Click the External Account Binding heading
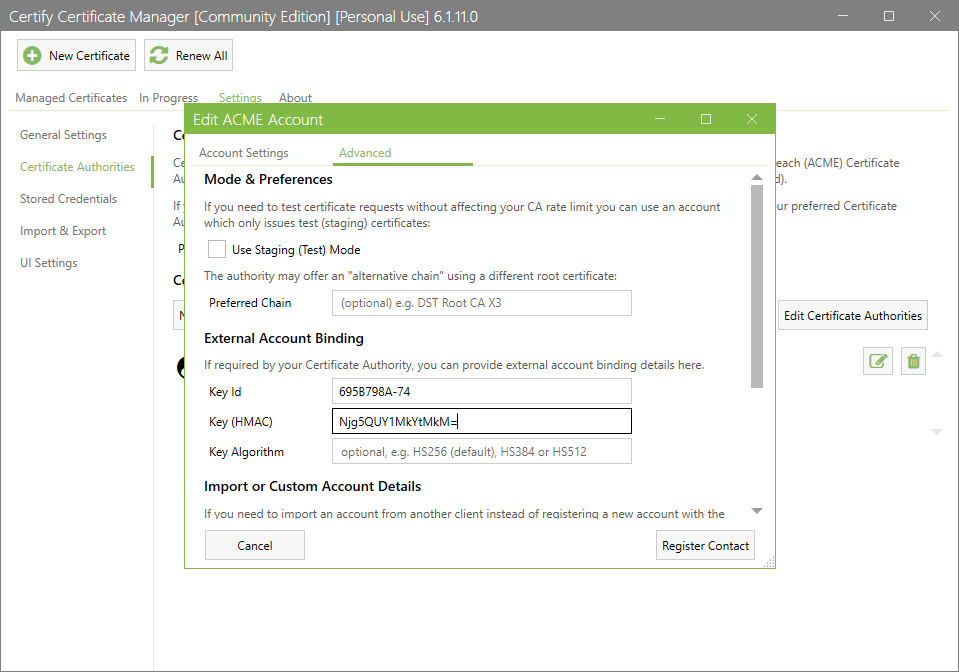 (x=284, y=338)
